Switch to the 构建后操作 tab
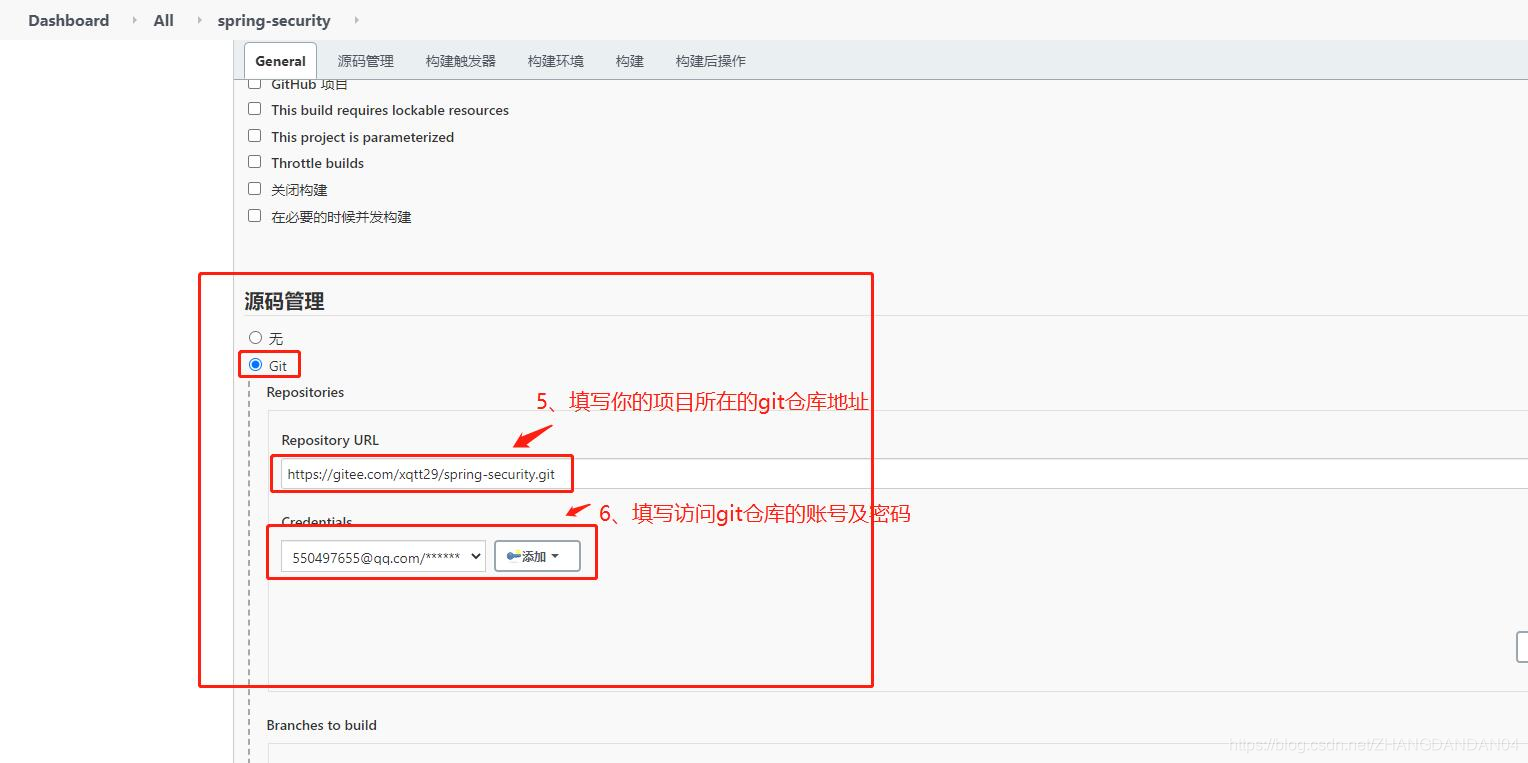Image resolution: width=1528 pixels, height=763 pixels. (710, 61)
